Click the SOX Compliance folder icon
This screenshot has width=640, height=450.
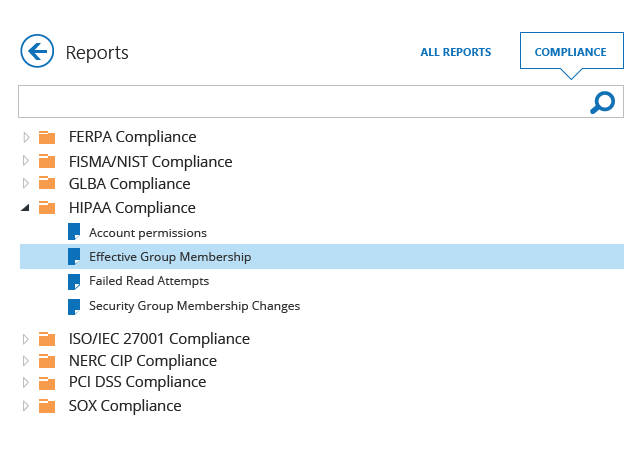[x=47, y=406]
